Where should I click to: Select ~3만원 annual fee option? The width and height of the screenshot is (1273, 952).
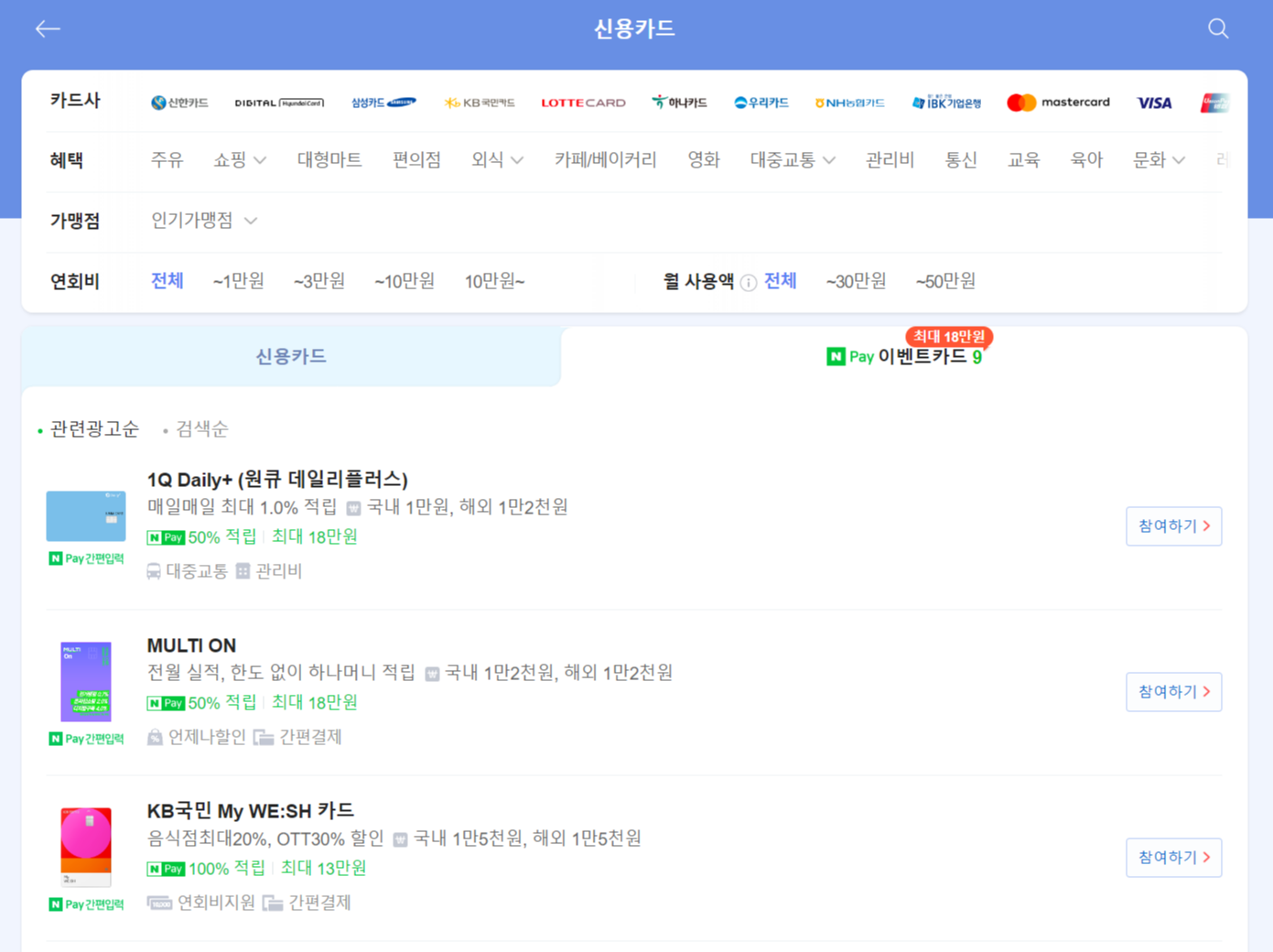[319, 281]
